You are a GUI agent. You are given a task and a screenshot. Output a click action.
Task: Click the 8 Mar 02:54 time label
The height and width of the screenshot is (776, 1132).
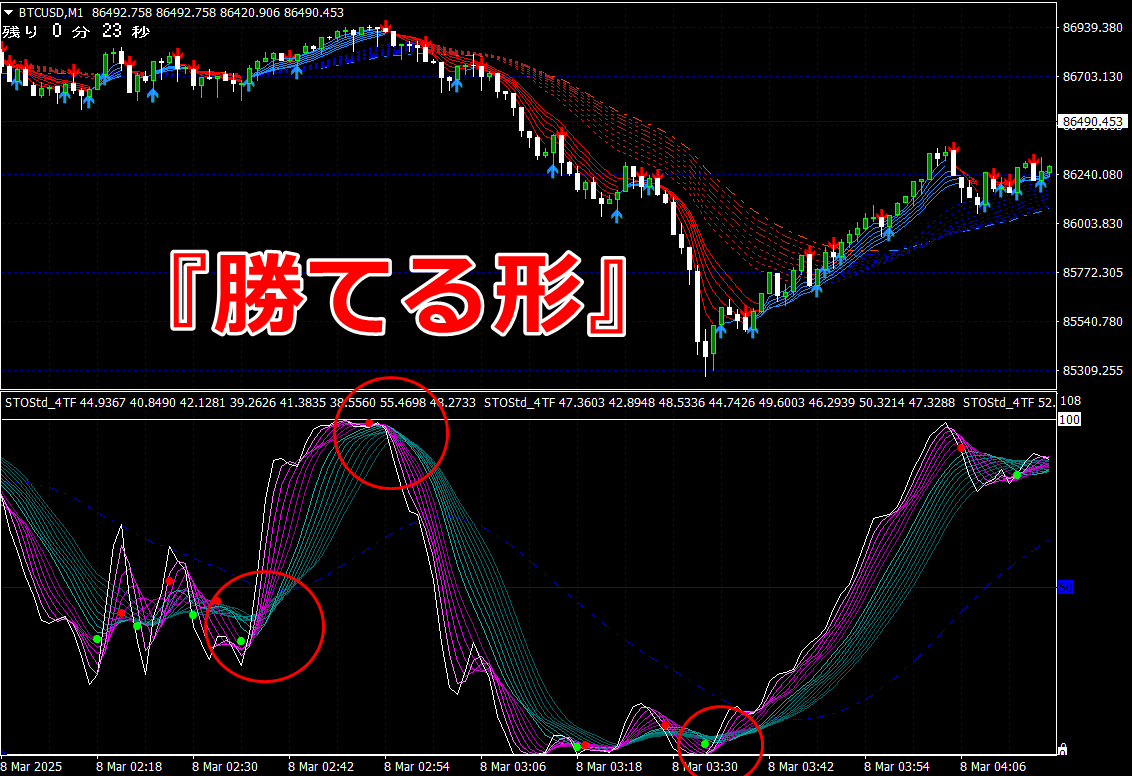417,767
